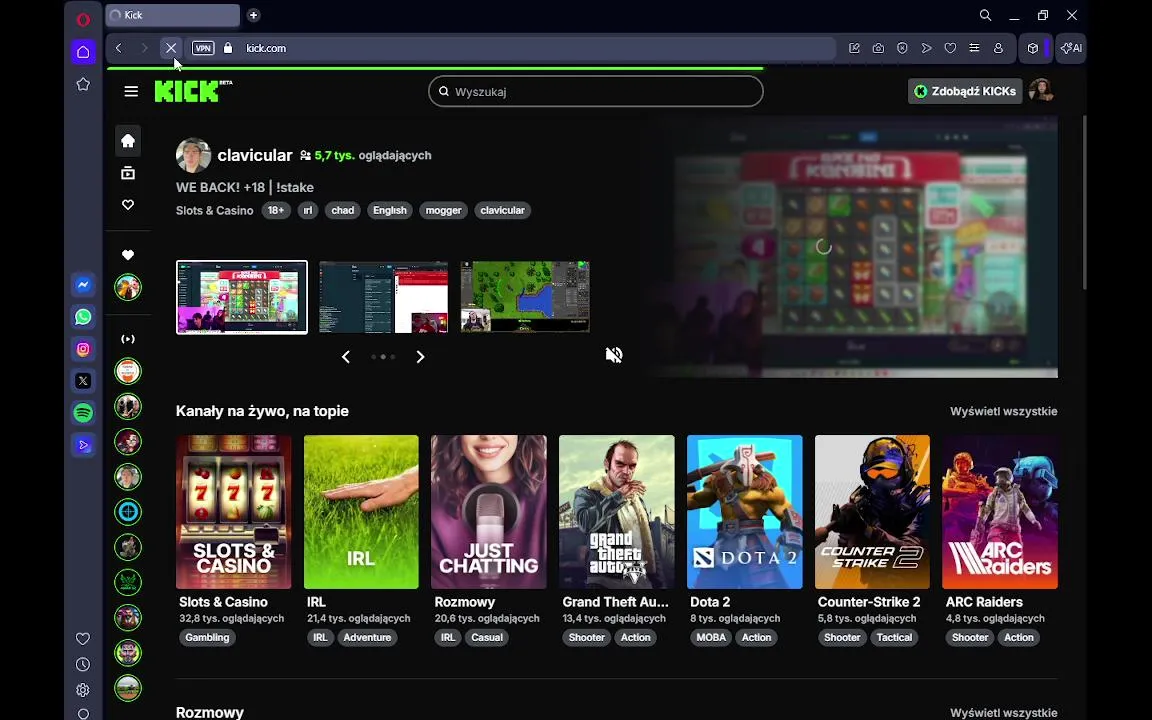Select the Kick browser tab

pos(173,15)
